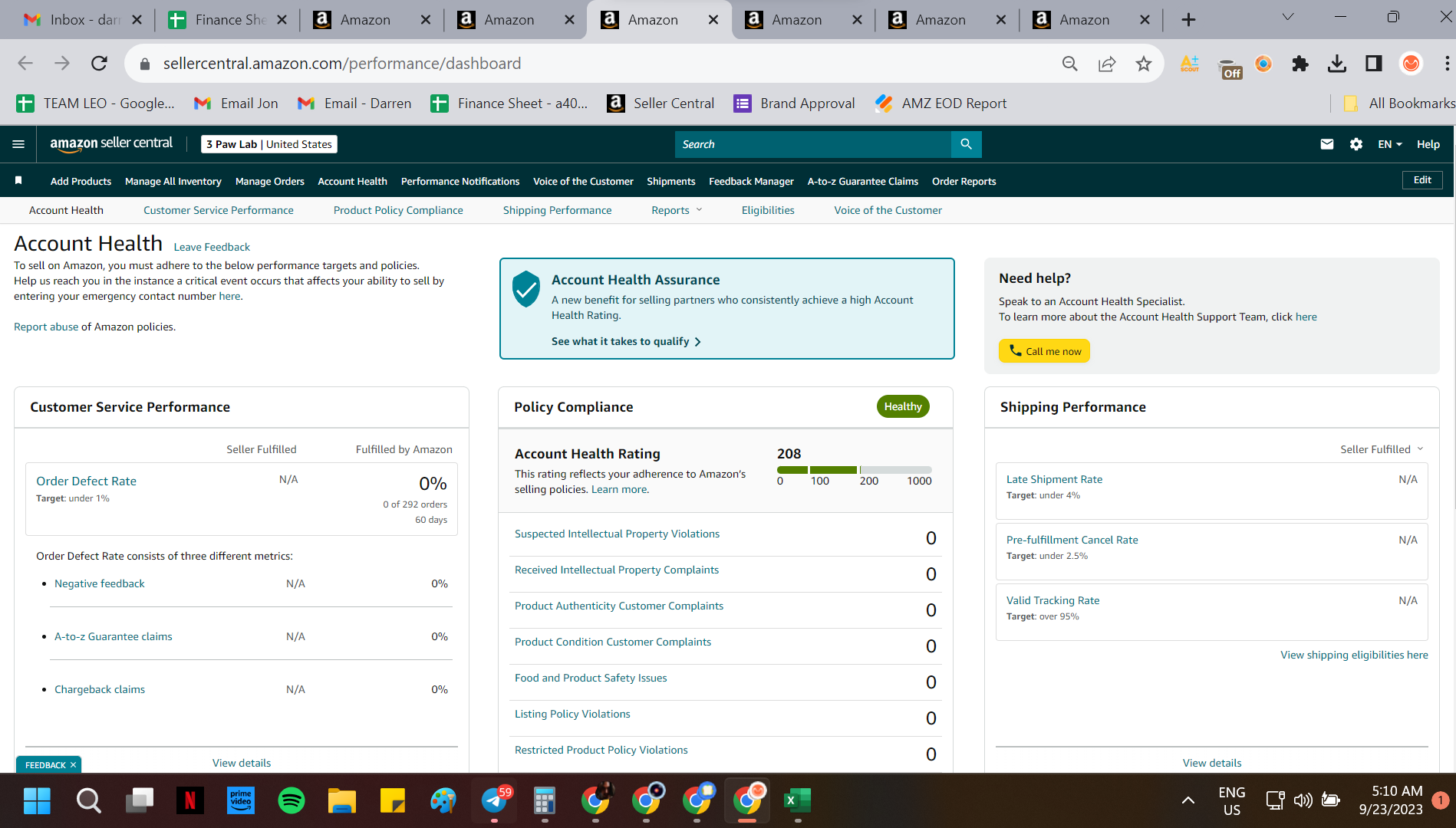Viewport: 1456px width, 828px height.
Task: Click the share page icon in address bar
Action: 1106,64
